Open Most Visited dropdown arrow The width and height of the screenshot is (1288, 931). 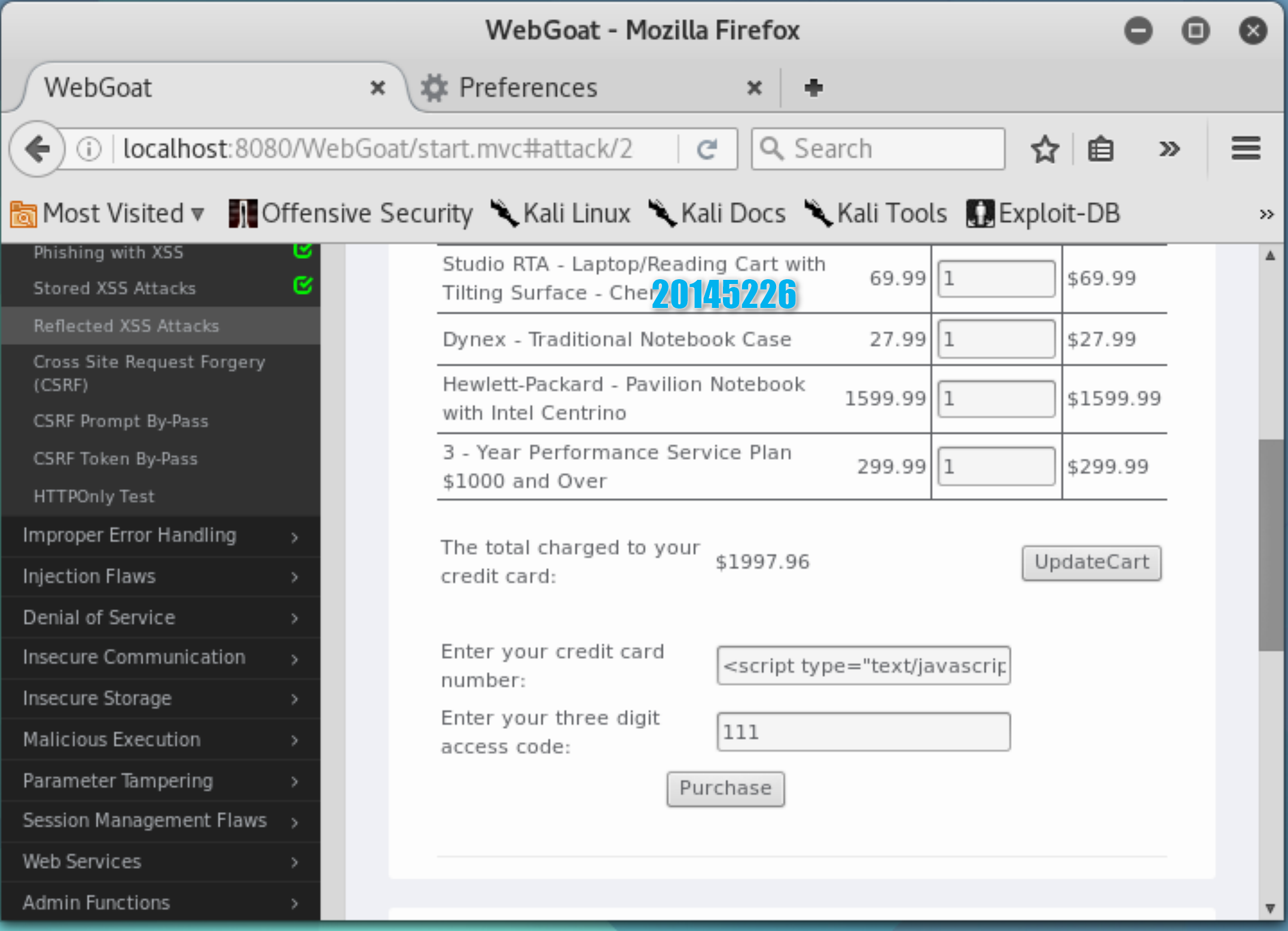tap(198, 215)
